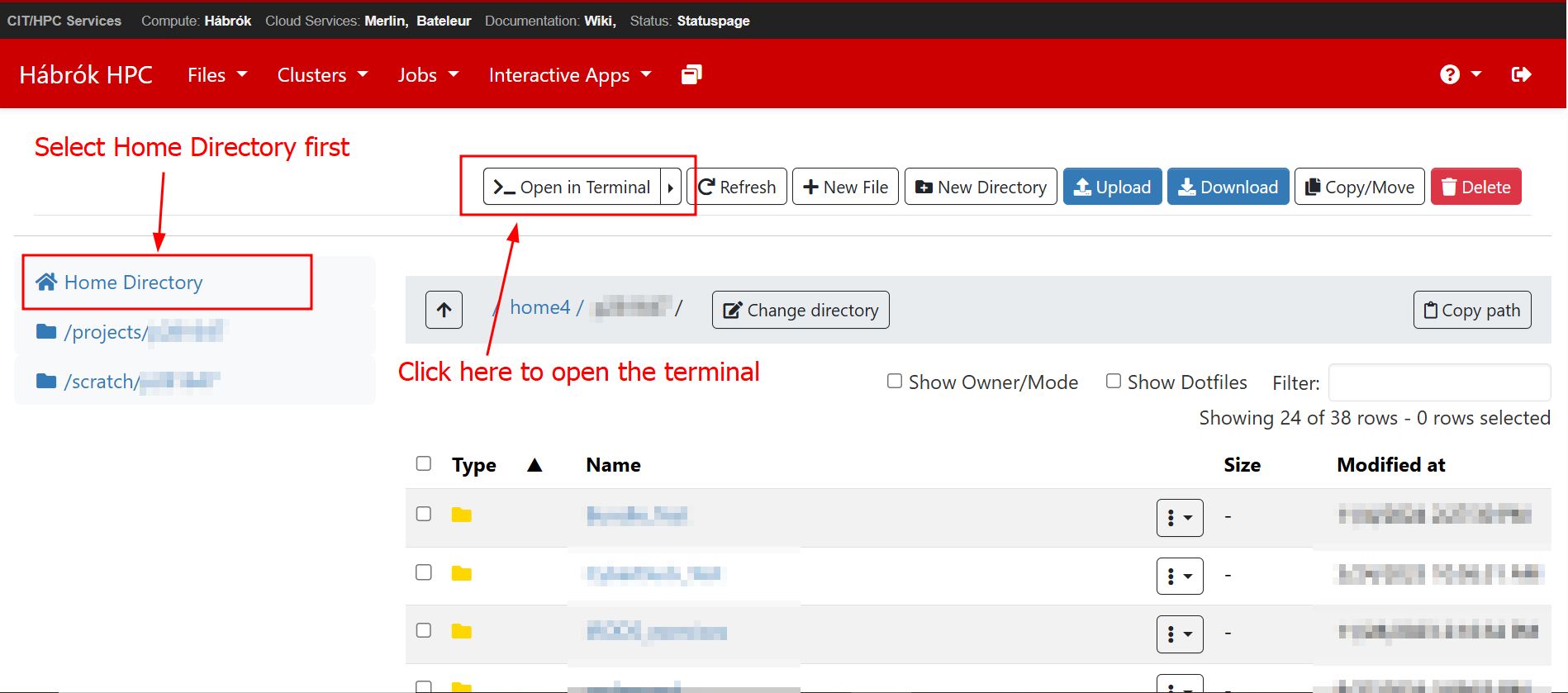Open the sessions icon in navbar
Viewport: 1568px width, 693px height.
click(x=691, y=74)
